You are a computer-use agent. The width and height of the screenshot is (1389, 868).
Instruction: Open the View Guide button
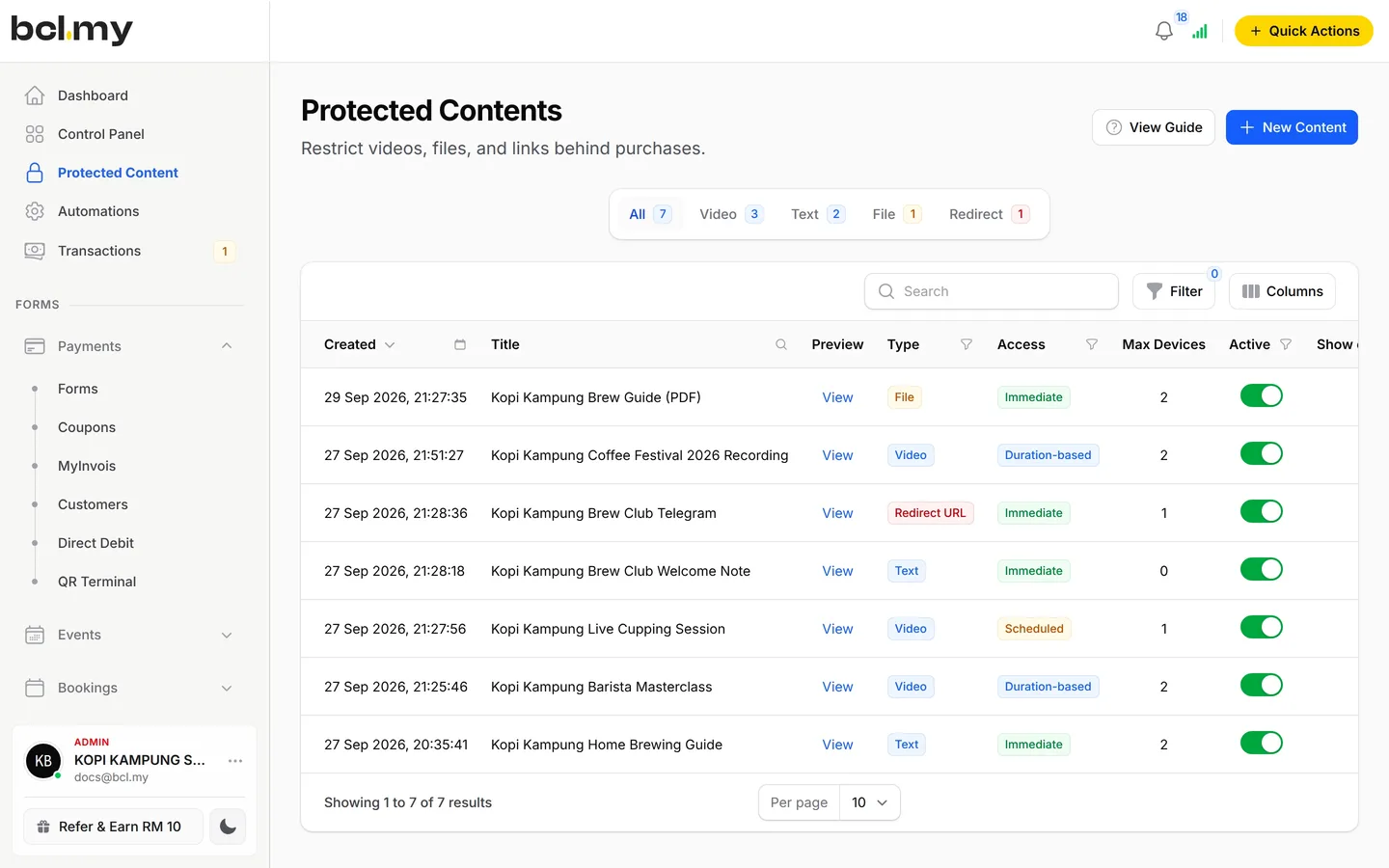pyautogui.click(x=1154, y=127)
